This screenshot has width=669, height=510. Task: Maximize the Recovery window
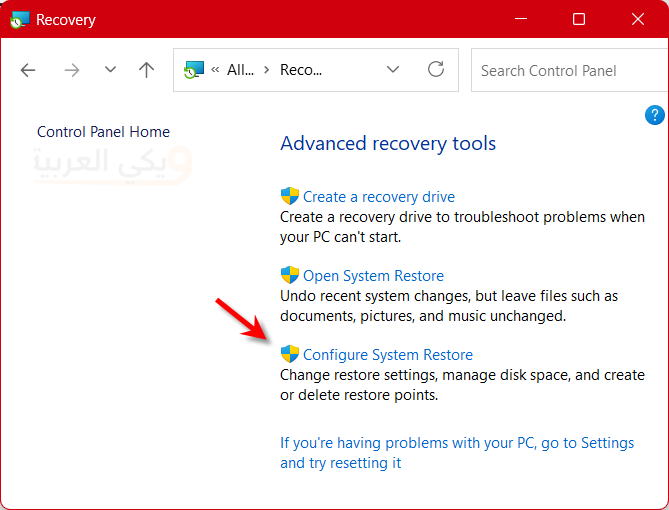pyautogui.click(x=579, y=19)
